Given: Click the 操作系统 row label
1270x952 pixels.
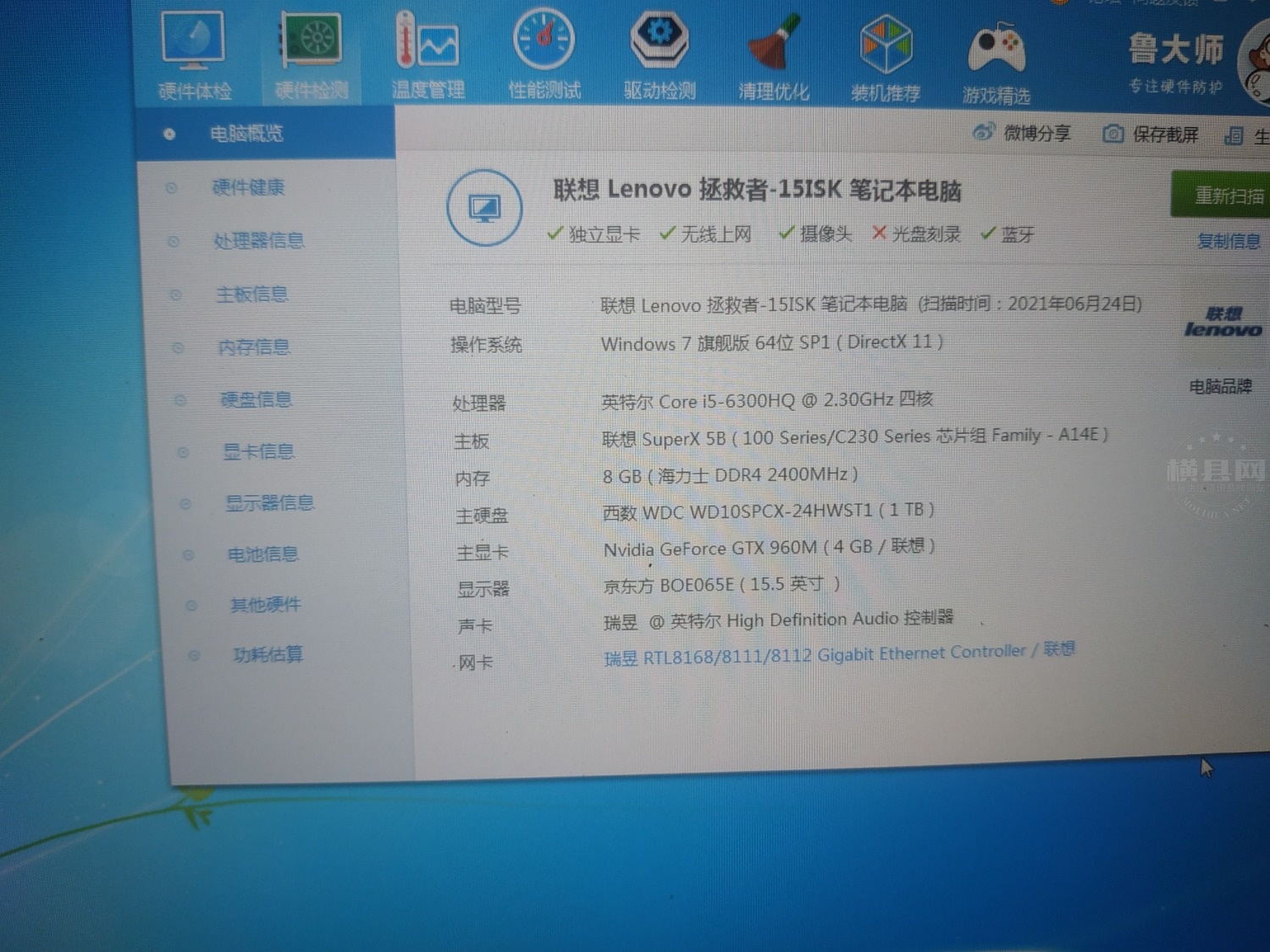Looking at the screenshot, I should (x=485, y=344).
